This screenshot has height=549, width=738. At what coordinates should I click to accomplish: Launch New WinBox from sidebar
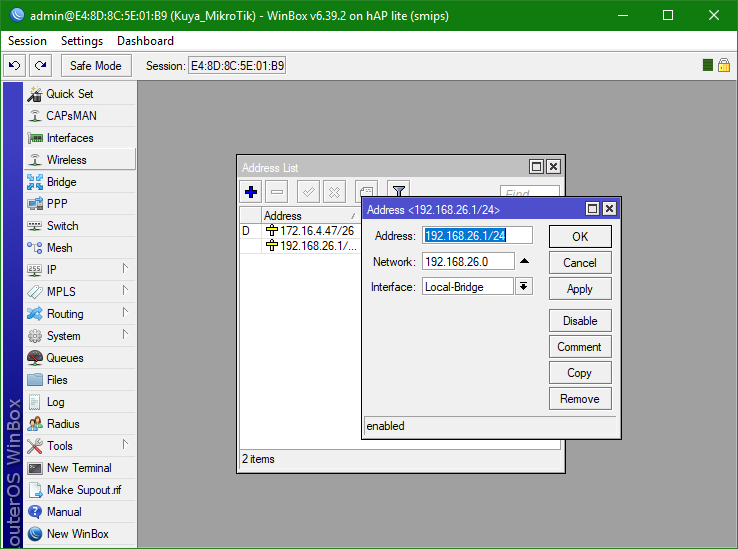[80, 534]
